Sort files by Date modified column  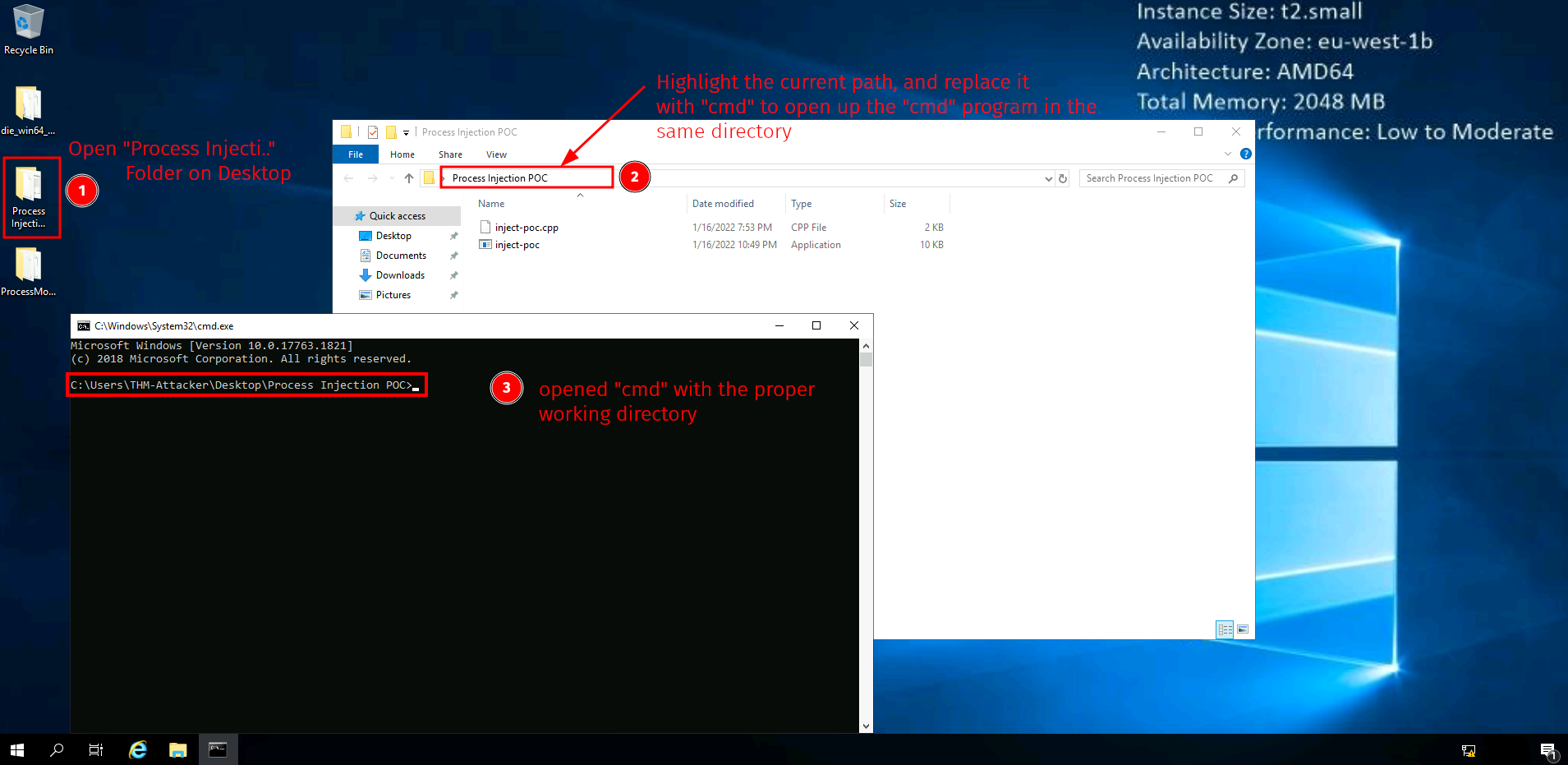tap(723, 204)
